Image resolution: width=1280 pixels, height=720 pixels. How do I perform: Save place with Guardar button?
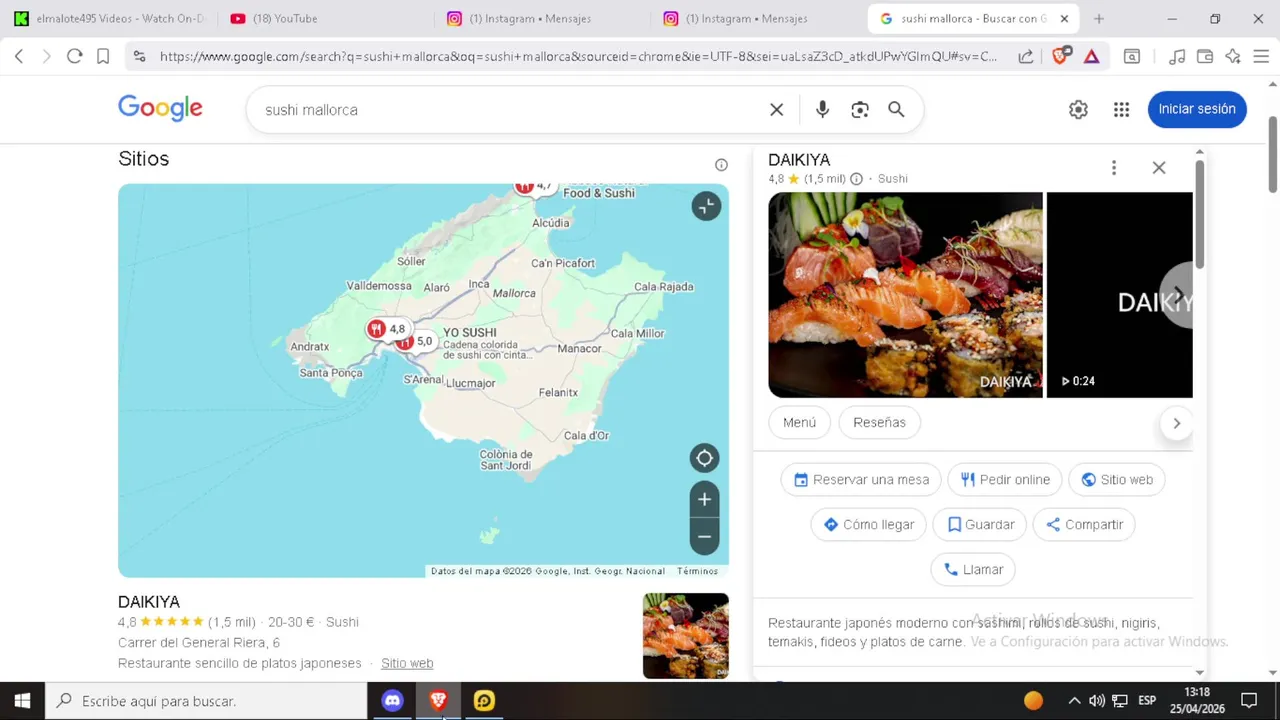click(980, 524)
